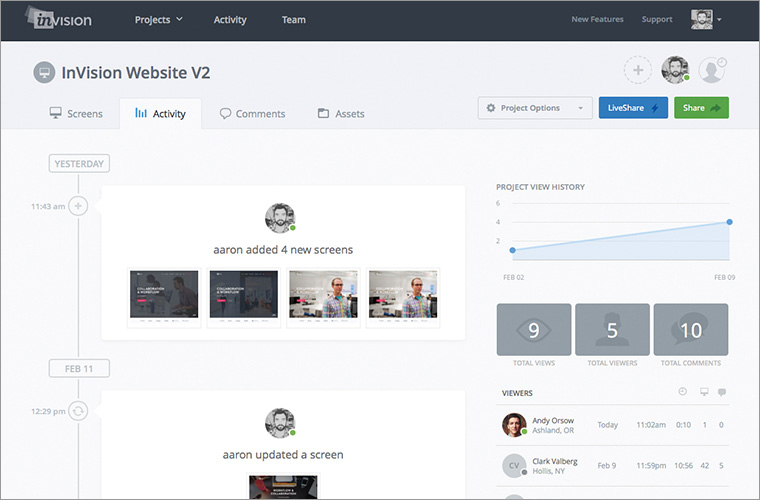Add a collaborator with the plus circle
This screenshot has width=760, height=500.
637,70
